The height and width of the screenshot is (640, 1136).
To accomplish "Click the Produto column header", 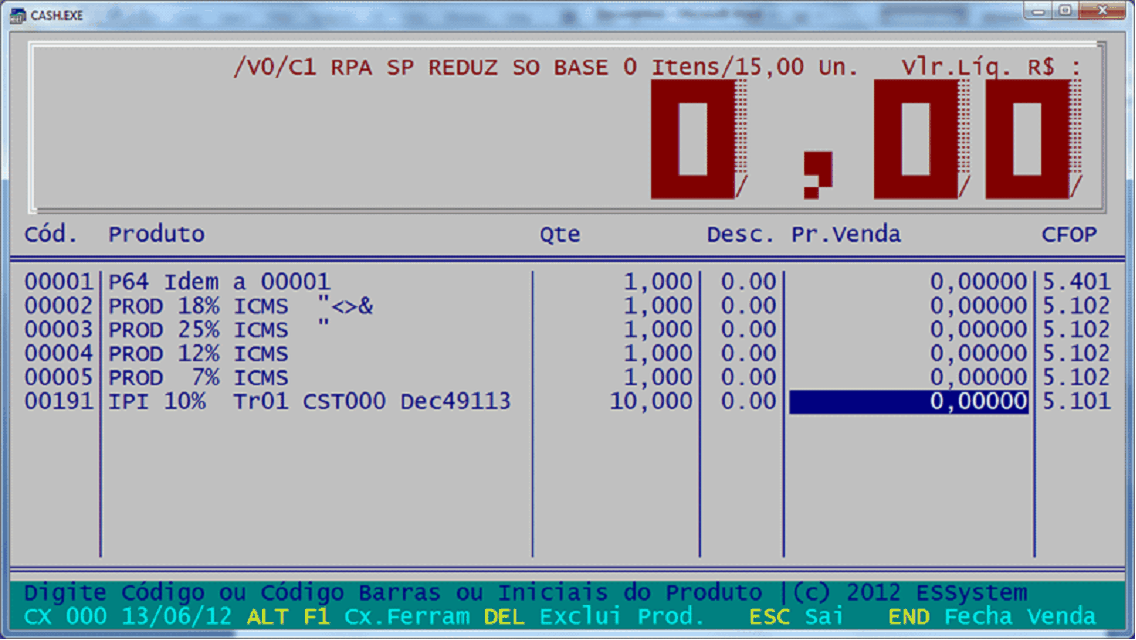I will click(x=156, y=234).
